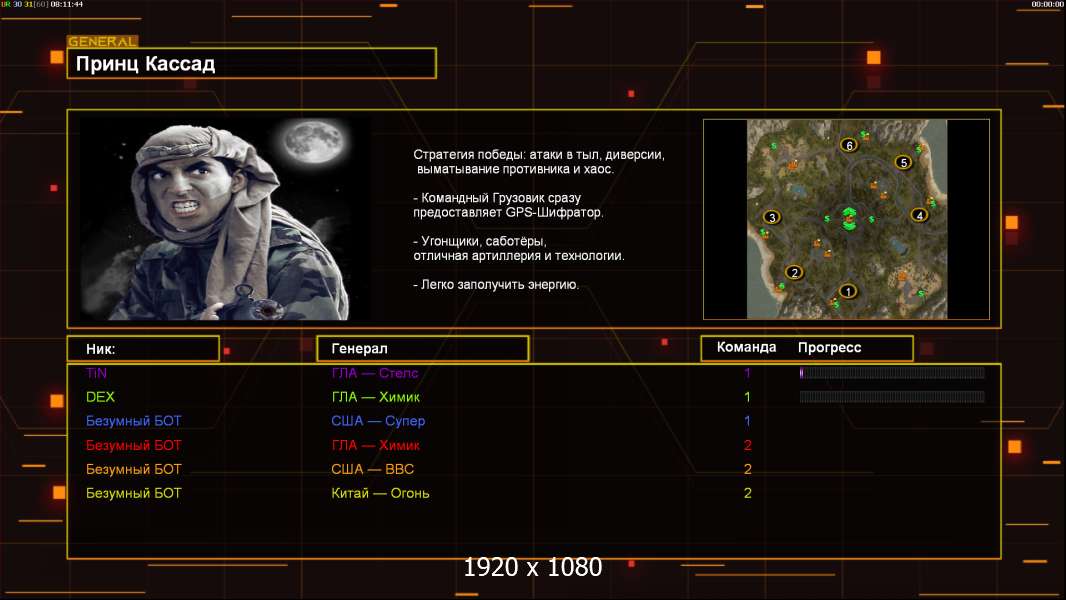Click the 'Команда' column header
The height and width of the screenshot is (600, 1066).
pyautogui.click(x=746, y=348)
